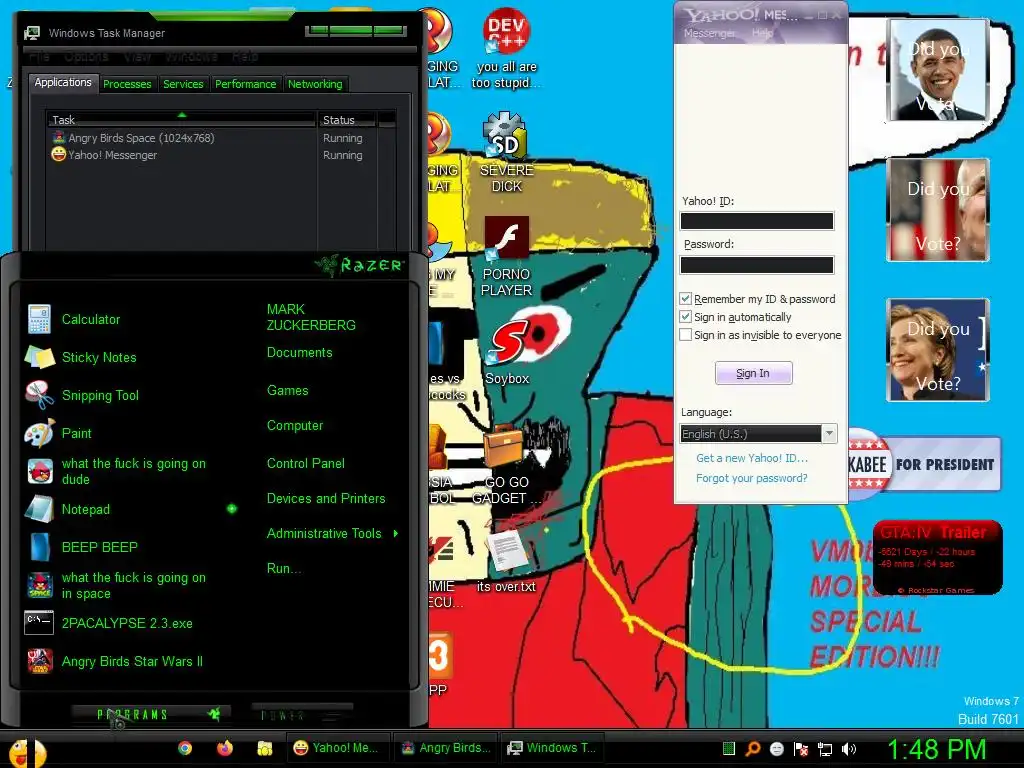
Task: Enable Sign in as invisible to everyone
Action: tap(685, 334)
